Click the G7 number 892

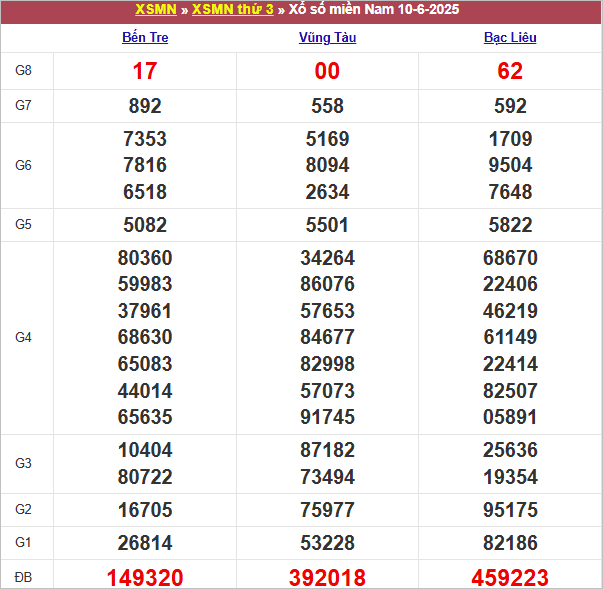tap(145, 106)
